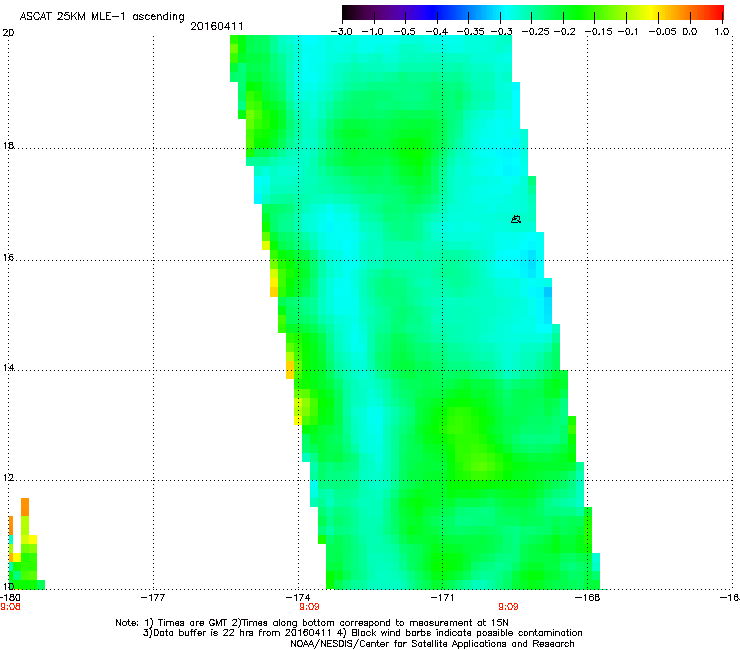Click the longitude label '-177'
Image resolution: width=740 pixels, height=650 pixels.
pos(153,598)
